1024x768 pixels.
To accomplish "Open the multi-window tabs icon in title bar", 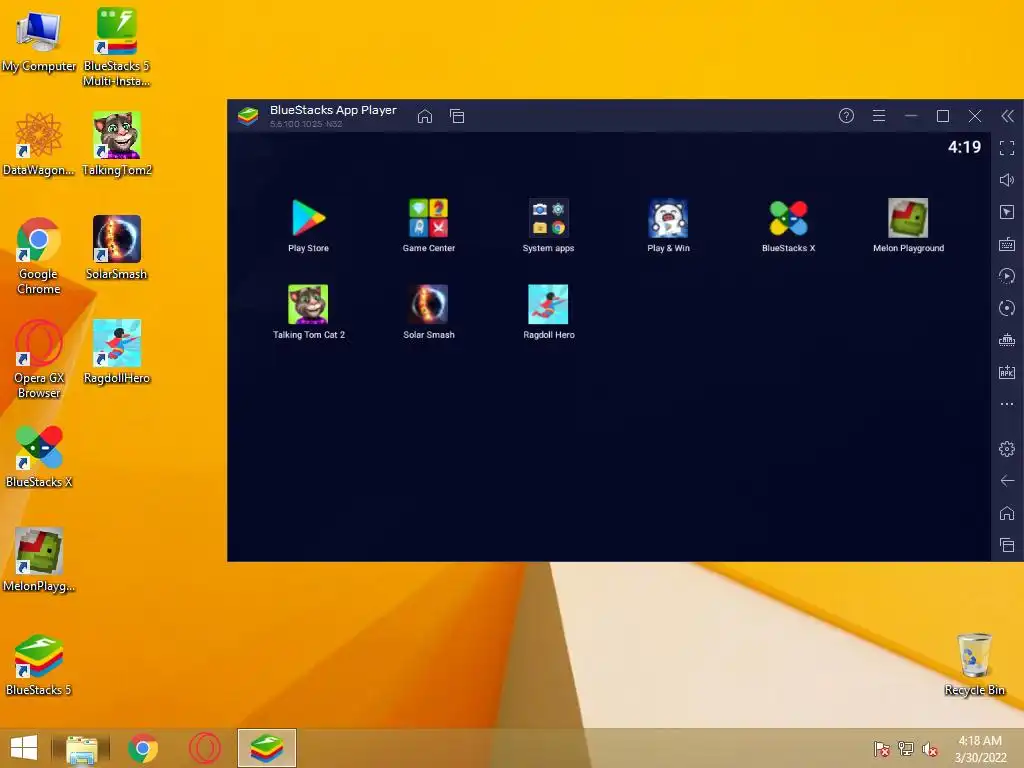I will (x=457, y=116).
